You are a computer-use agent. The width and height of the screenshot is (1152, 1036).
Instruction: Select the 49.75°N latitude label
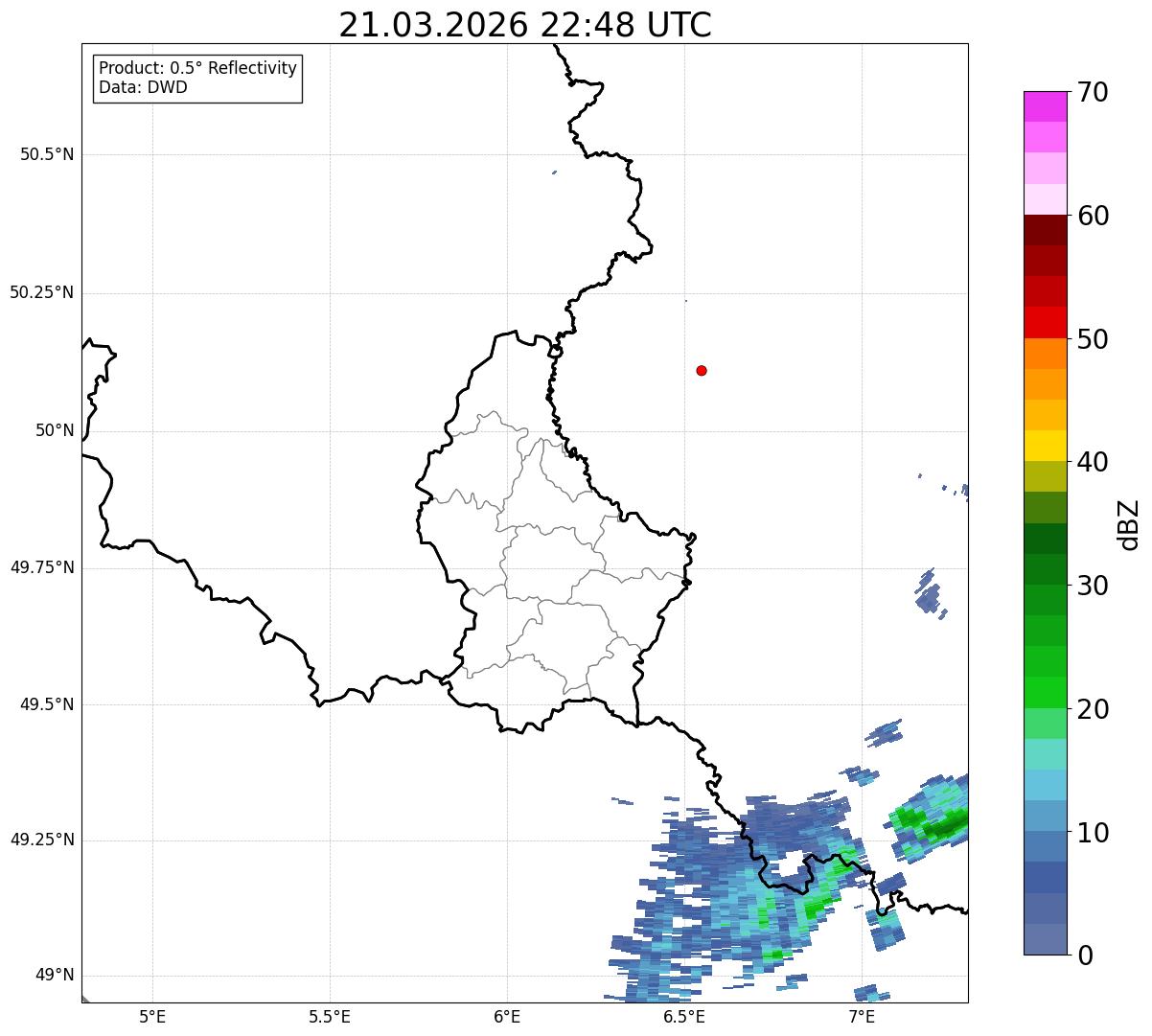pos(41,567)
